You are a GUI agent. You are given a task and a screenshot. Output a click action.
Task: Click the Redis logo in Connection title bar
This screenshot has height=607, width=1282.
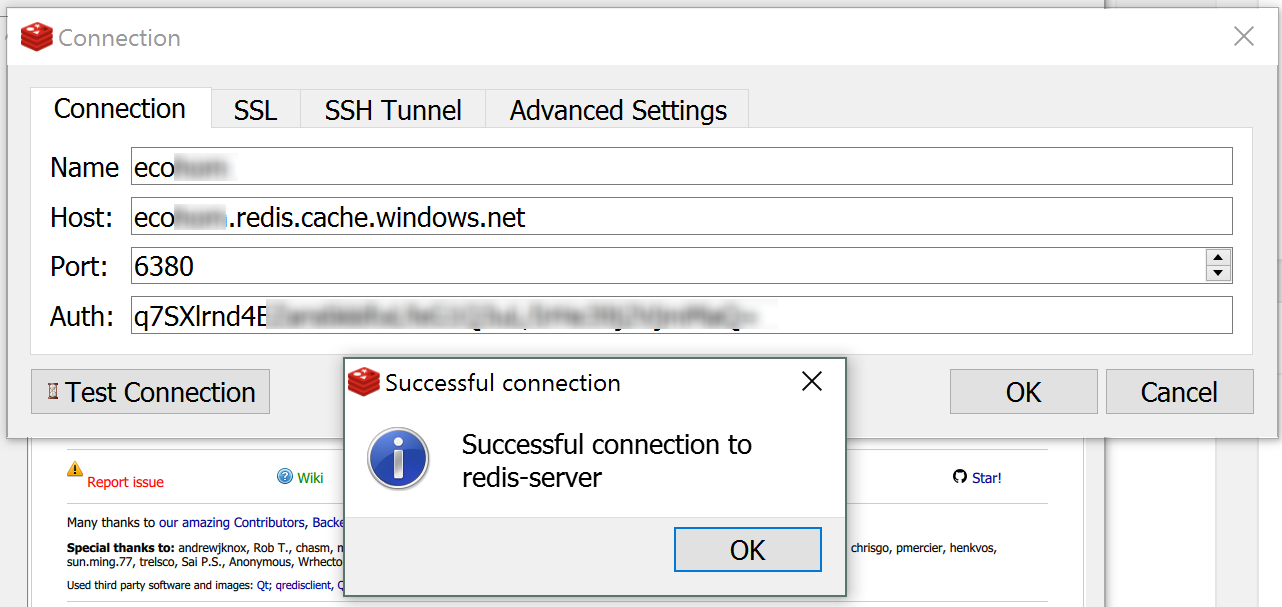coord(36,38)
